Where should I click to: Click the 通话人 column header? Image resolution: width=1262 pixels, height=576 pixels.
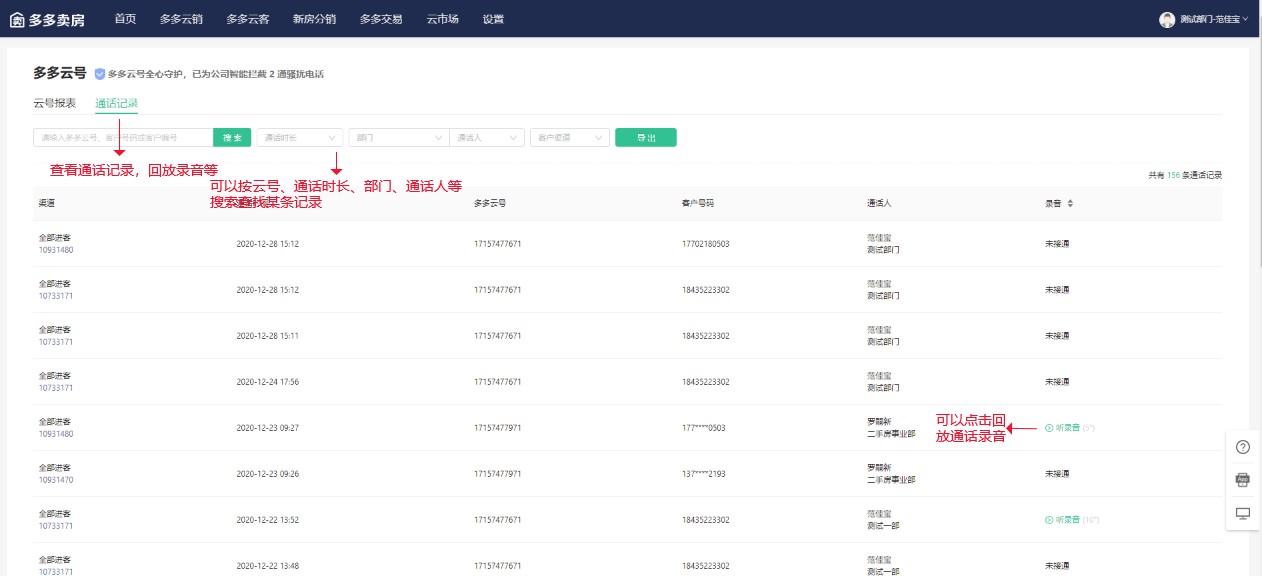pos(879,203)
